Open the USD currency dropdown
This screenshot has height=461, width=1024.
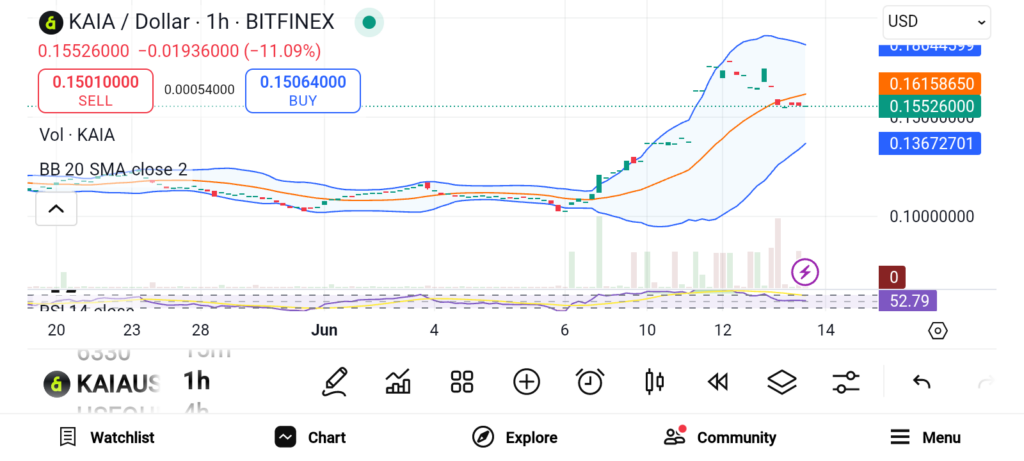coord(936,21)
